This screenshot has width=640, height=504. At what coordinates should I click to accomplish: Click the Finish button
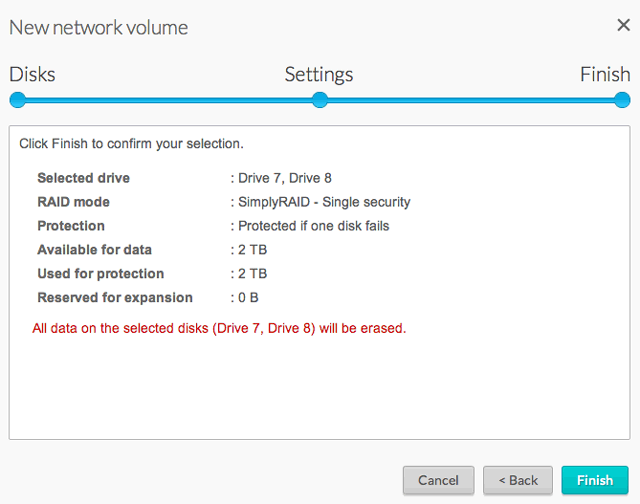[x=595, y=480]
